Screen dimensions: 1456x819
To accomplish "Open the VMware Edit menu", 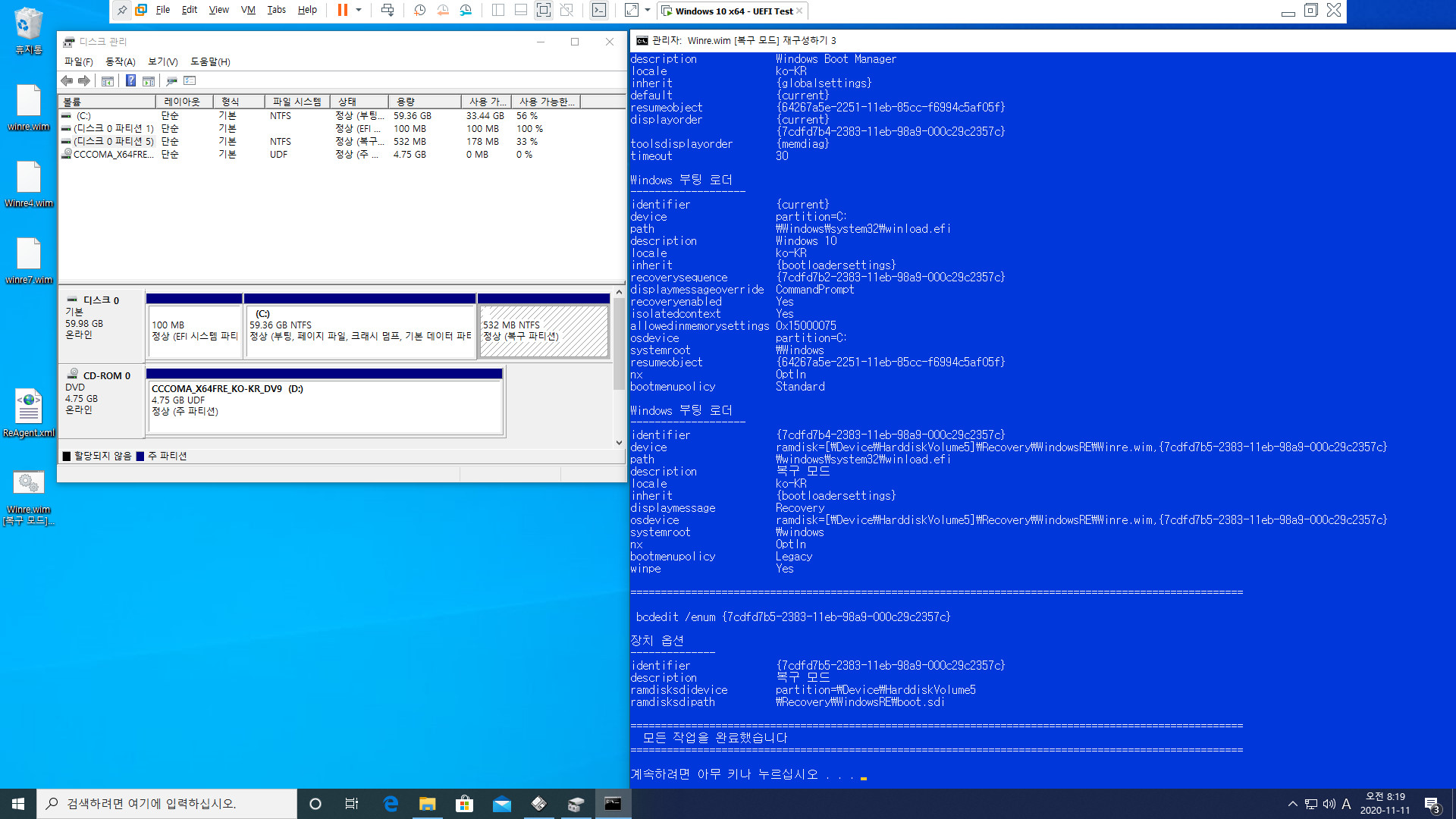I will 190,10.
